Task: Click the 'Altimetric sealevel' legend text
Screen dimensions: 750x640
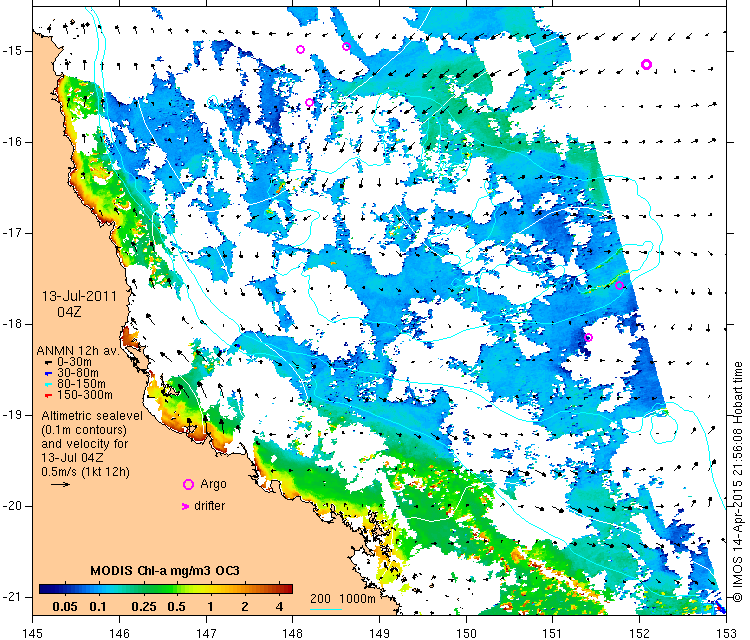Action: pyautogui.click(x=92, y=416)
